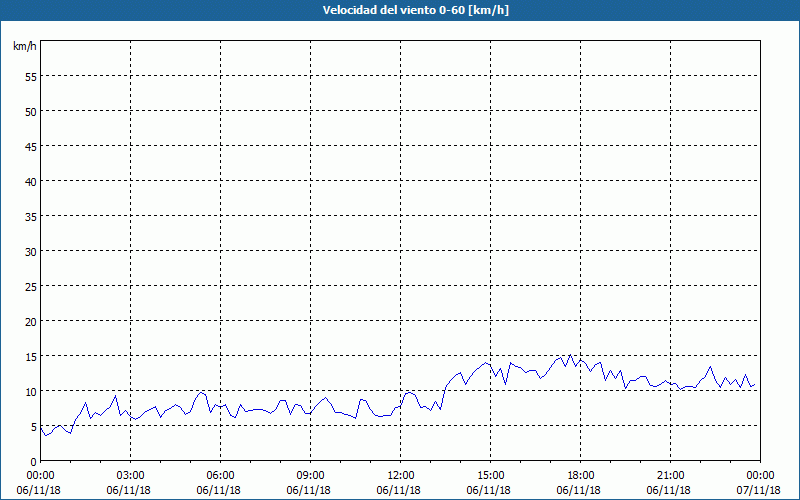Click the 'km/h' unit label above the y-axis

(24, 46)
